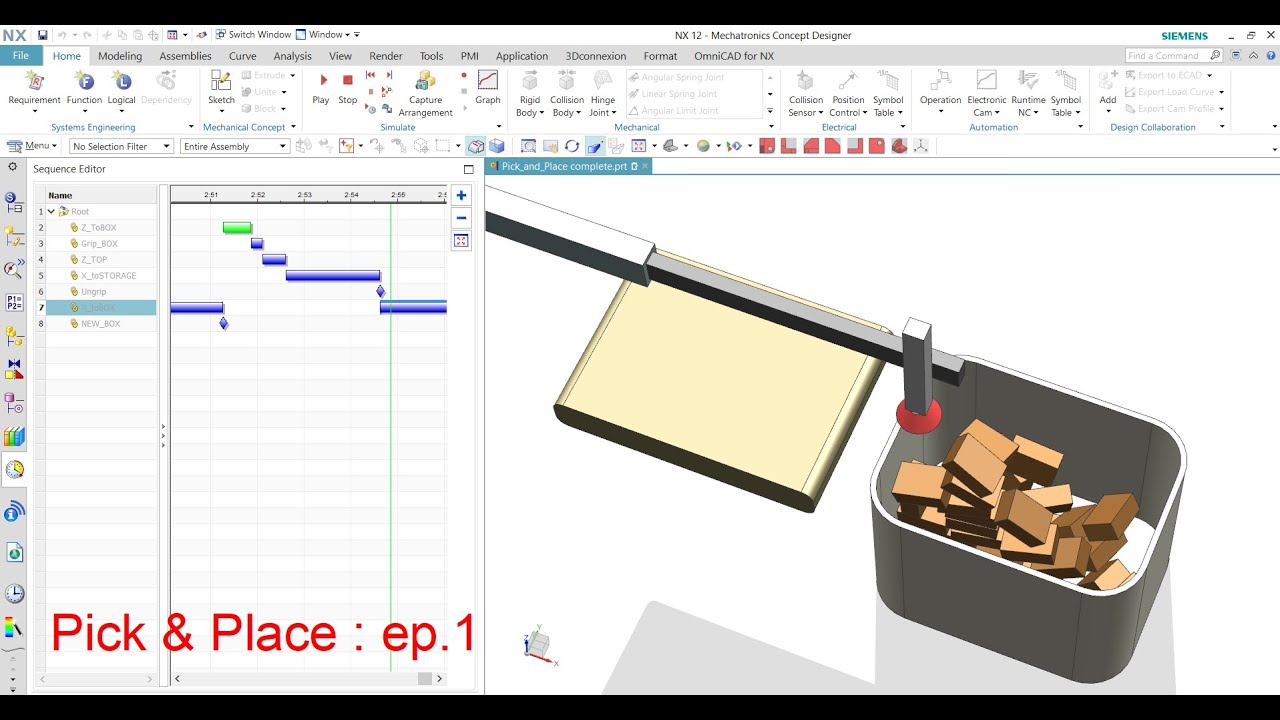The image size is (1280, 720).
Task: Click the Collision Body icon
Action: [x=567, y=81]
